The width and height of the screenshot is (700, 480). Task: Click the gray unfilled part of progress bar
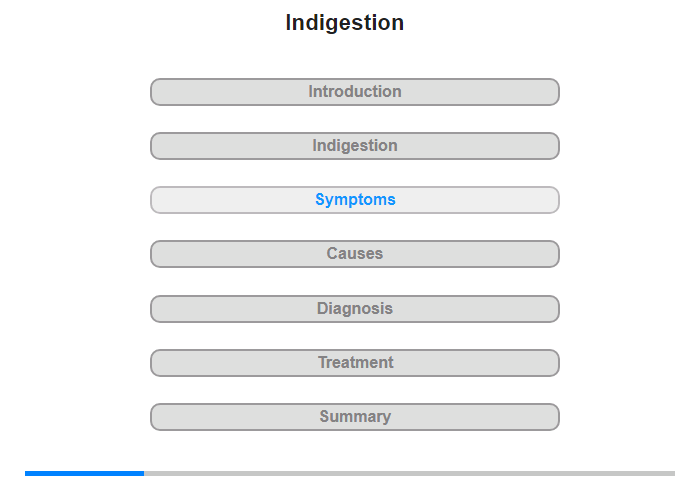[410, 473]
